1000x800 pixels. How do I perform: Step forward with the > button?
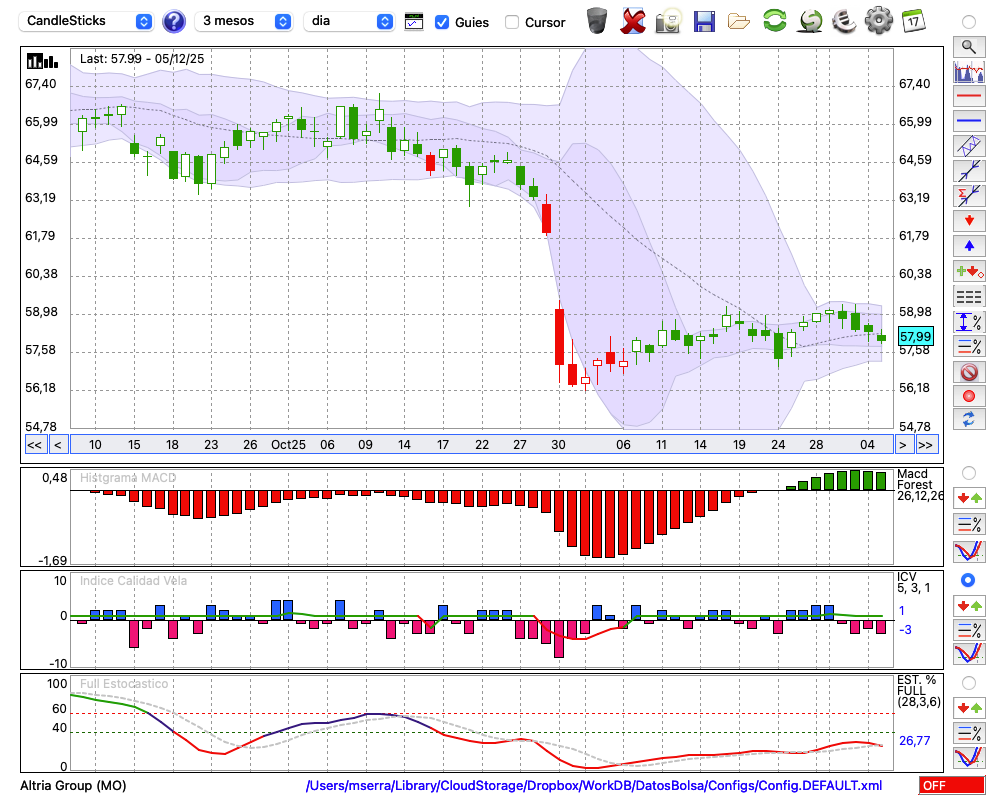tap(902, 445)
